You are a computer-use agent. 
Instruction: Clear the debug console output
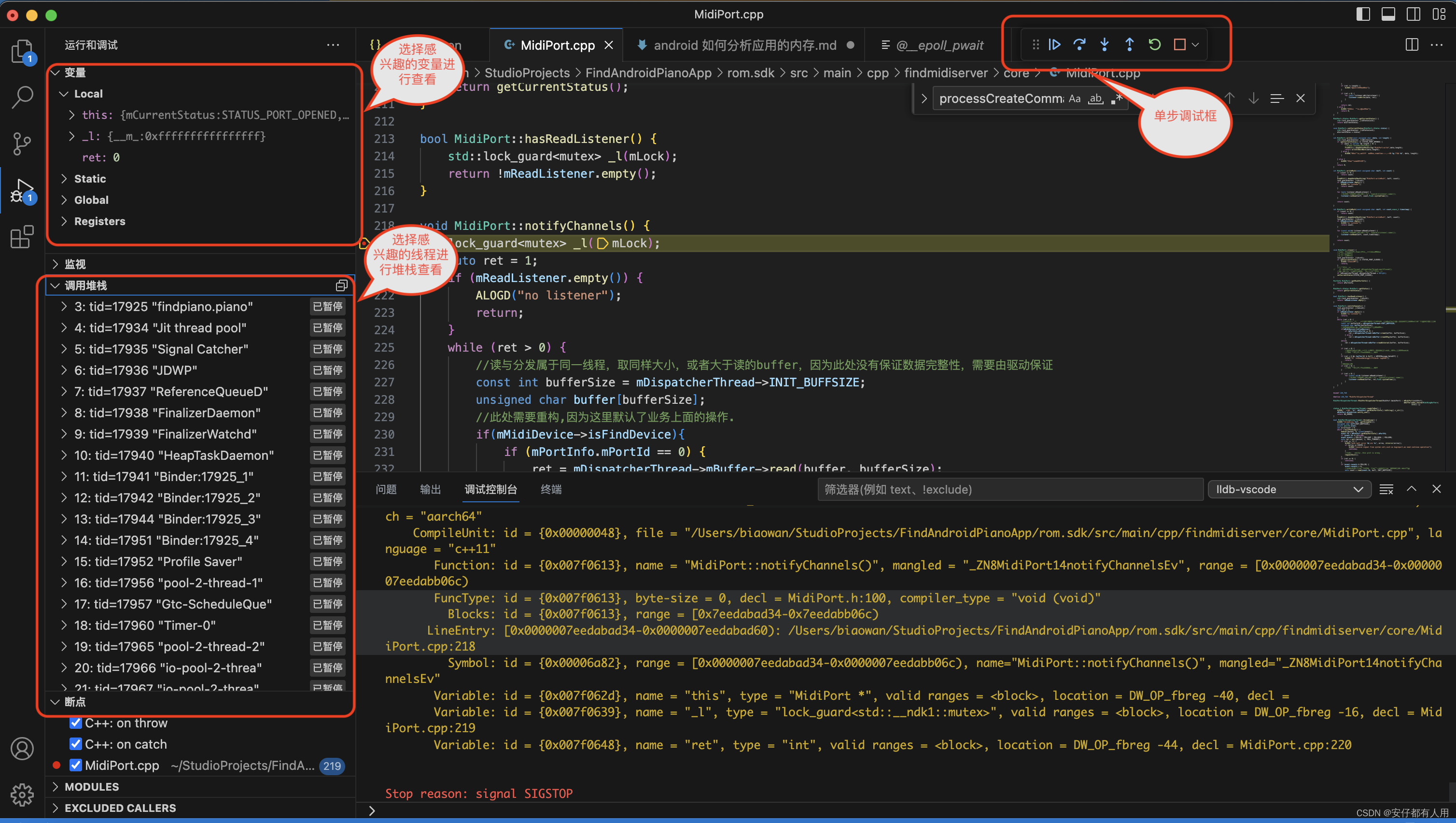(x=1386, y=489)
